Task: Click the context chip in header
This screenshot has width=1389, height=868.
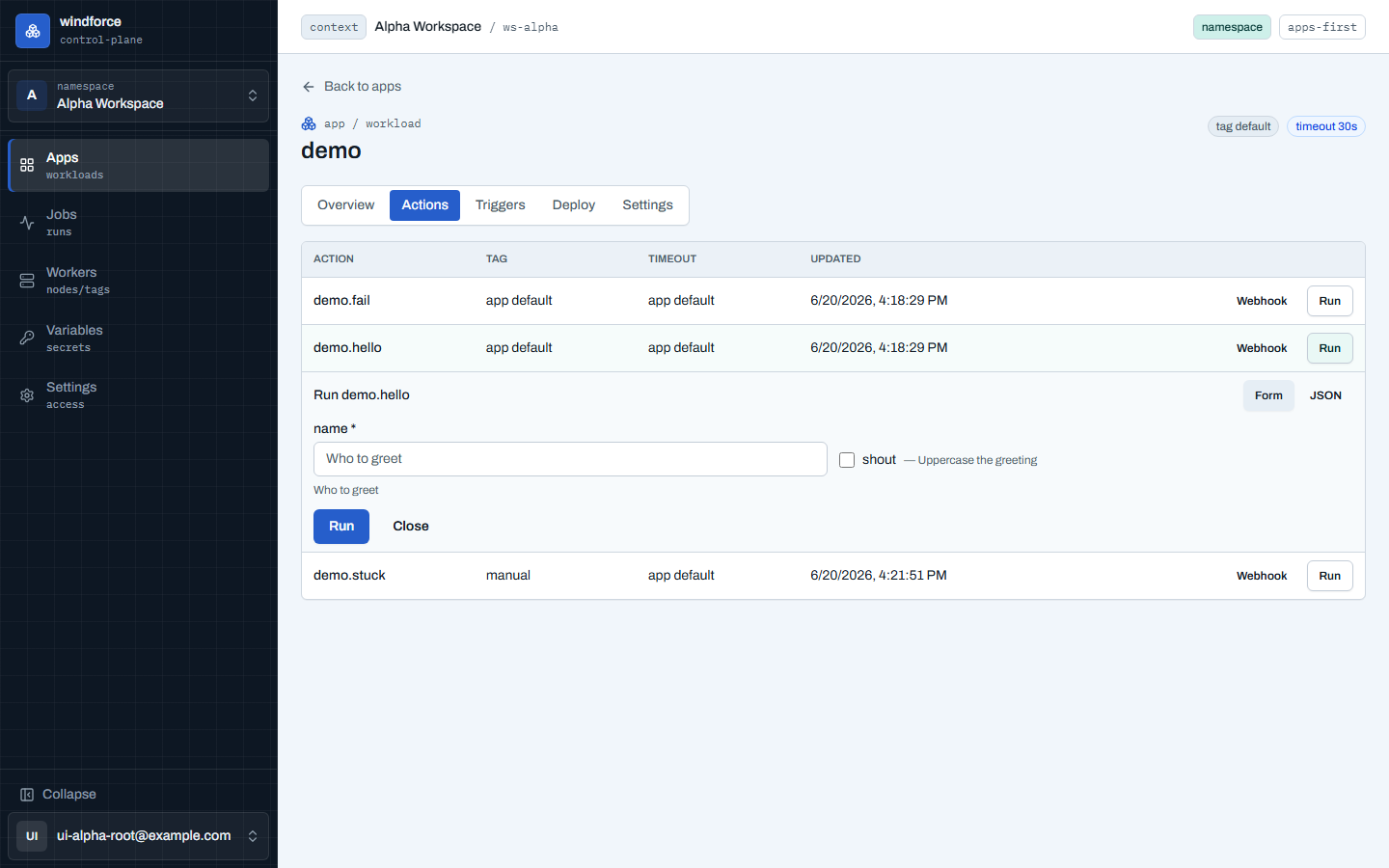Action: 334,27
